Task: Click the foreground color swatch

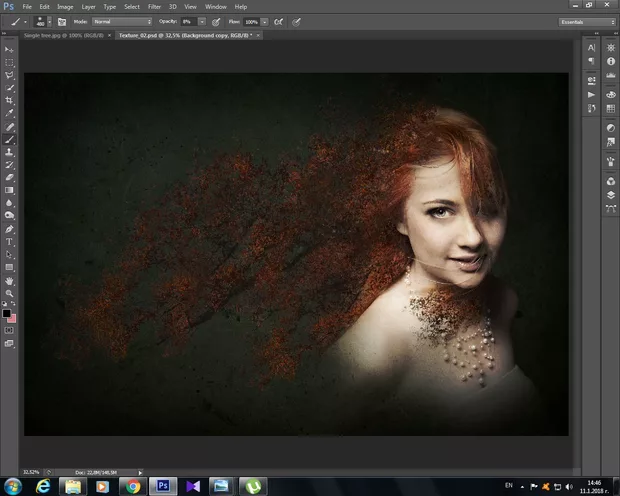Action: tap(7, 313)
